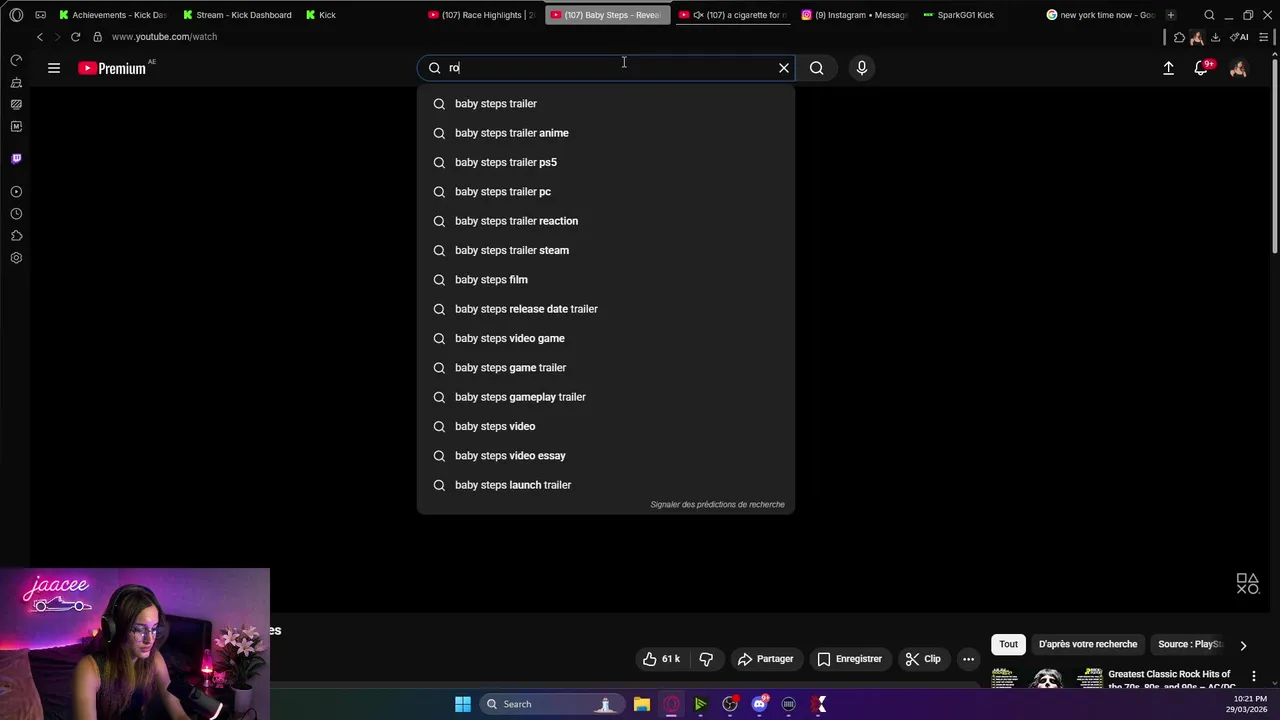The width and height of the screenshot is (1280, 720).
Task: Switch to muted 'a cigarette for' tab
Action: tap(732, 15)
